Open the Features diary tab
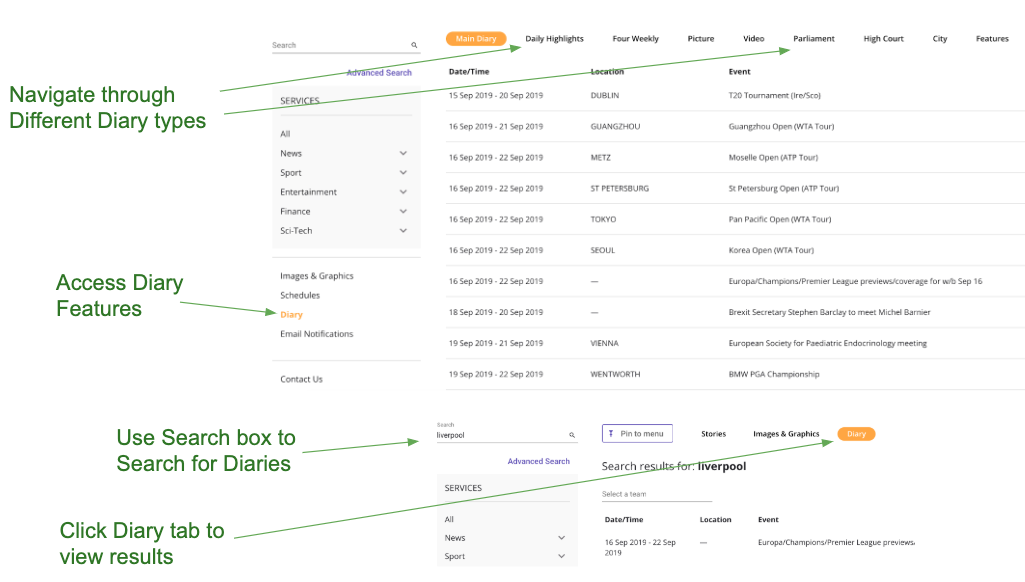1025x582 pixels. click(992, 39)
